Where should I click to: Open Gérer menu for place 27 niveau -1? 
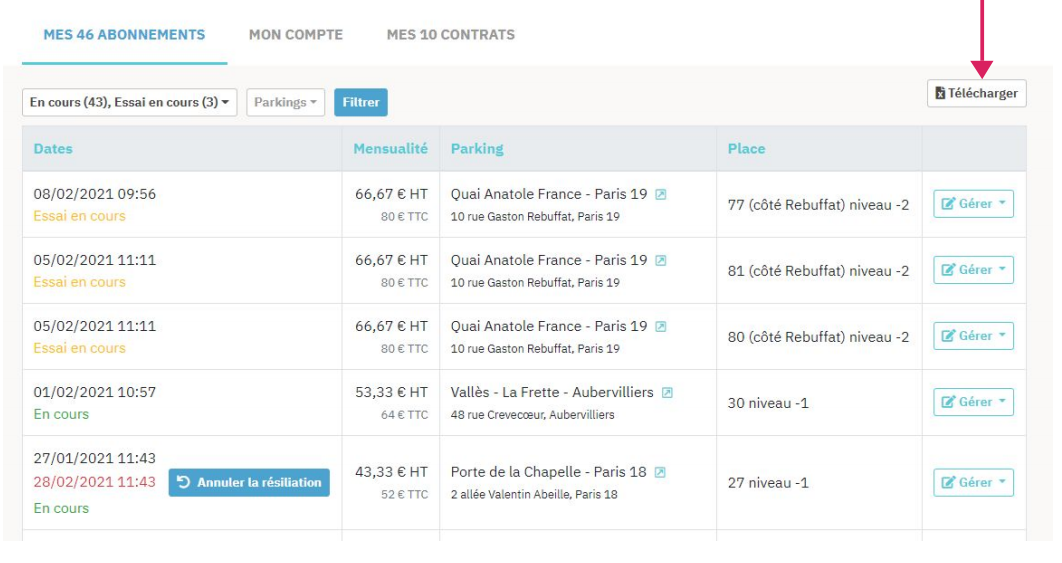click(x=973, y=482)
